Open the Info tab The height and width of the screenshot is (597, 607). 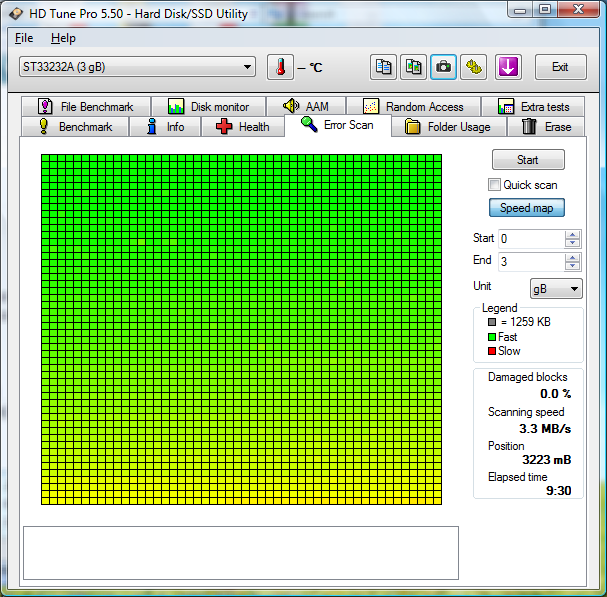(165, 127)
